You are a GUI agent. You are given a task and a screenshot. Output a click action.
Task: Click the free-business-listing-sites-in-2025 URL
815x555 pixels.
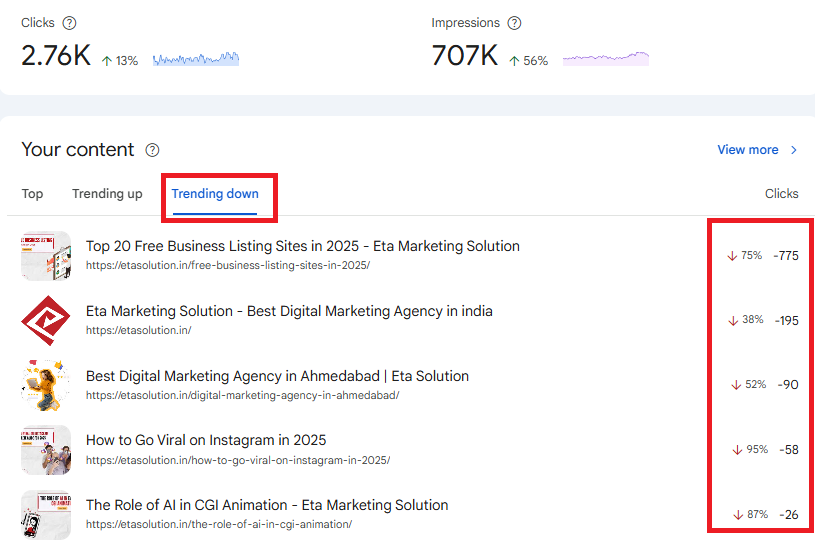click(228, 265)
